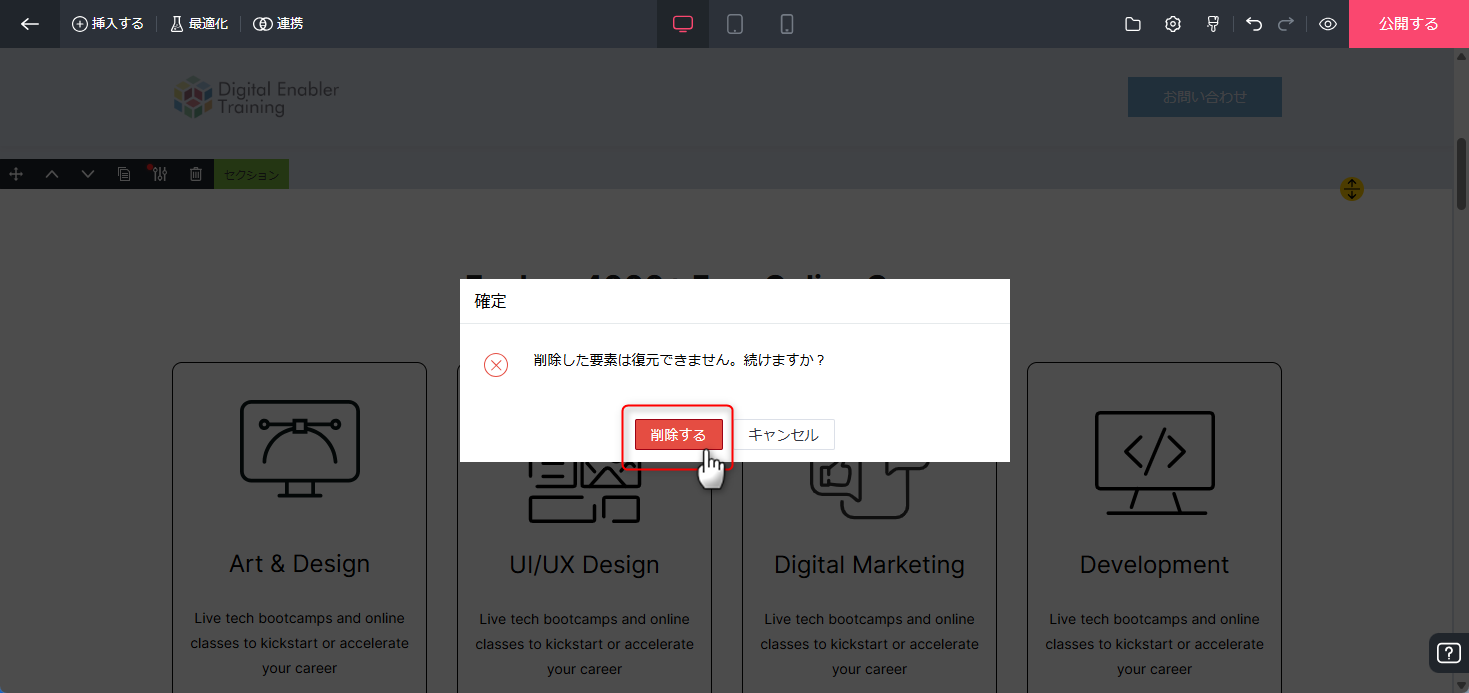Open the folder file manager icon
This screenshot has width=1469, height=693.
(1133, 24)
